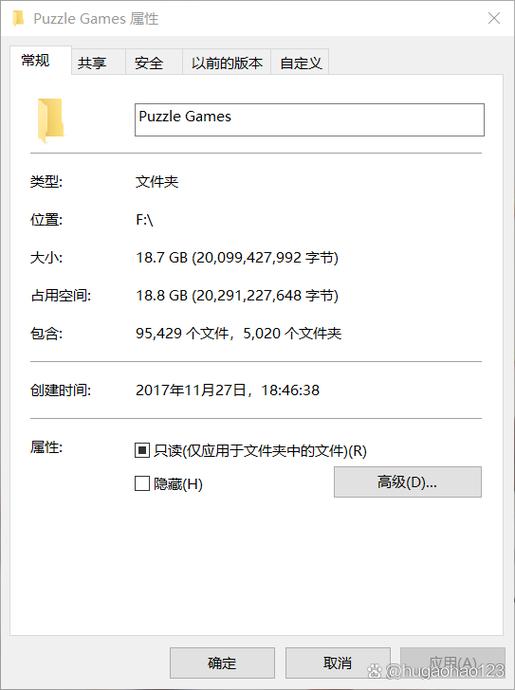Click the type value 文件夹
This screenshot has height=690, width=515.
[x=157, y=182]
